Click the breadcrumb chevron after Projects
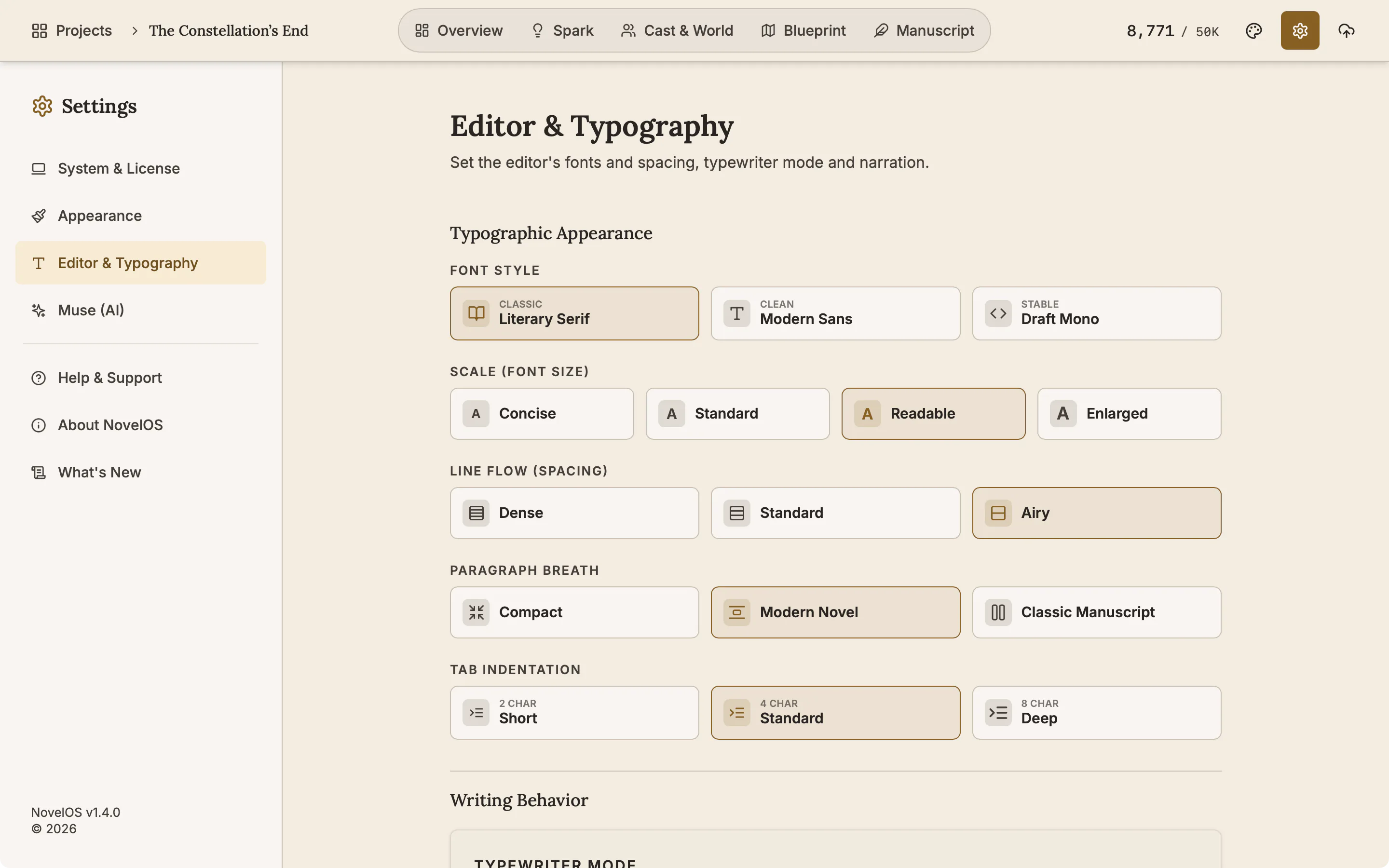 tap(134, 30)
